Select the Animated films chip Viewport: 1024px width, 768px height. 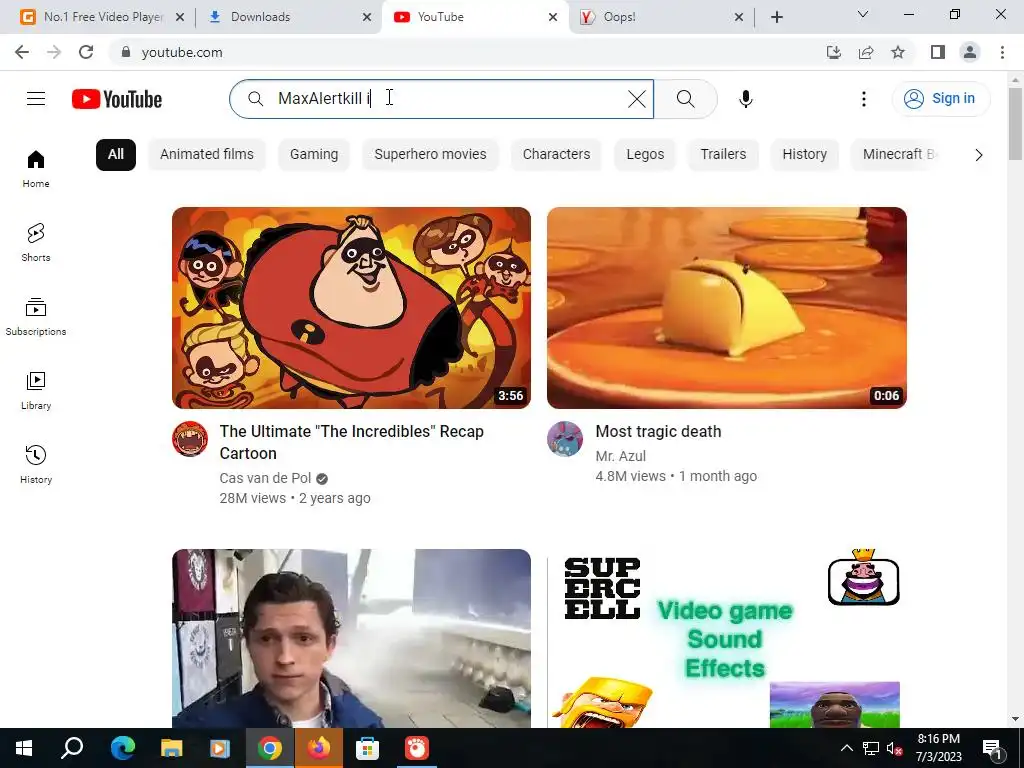[206, 155]
